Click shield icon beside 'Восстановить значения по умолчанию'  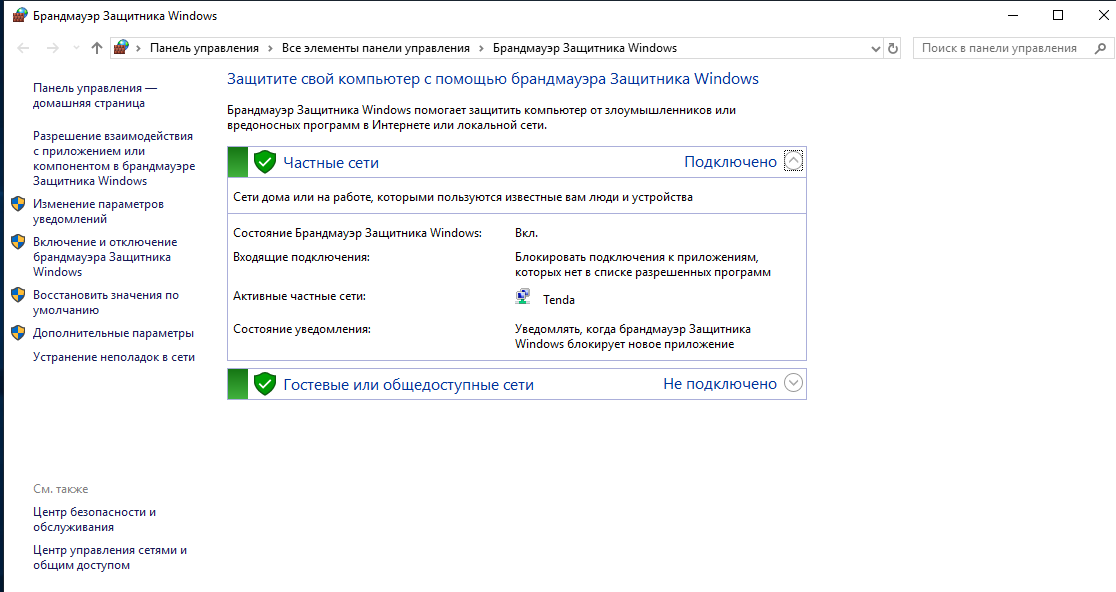19,295
